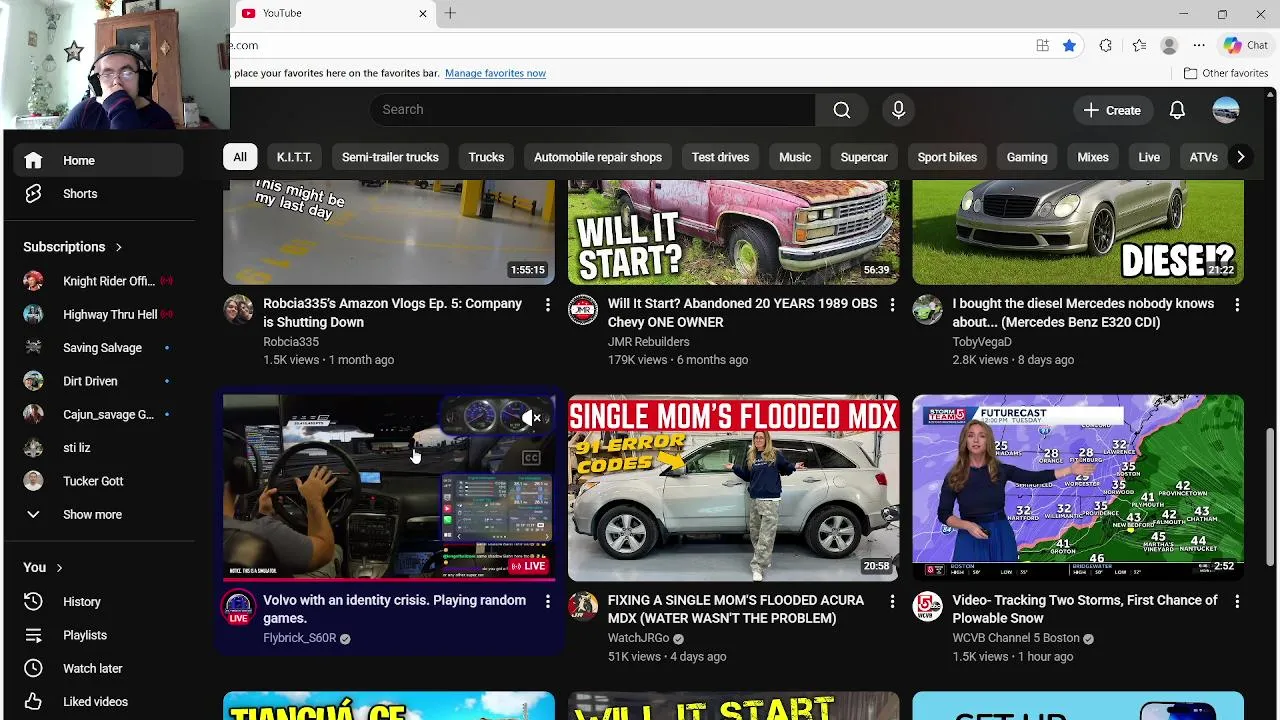Select the Mixes filter chip
The image size is (1280, 720).
click(x=1093, y=157)
